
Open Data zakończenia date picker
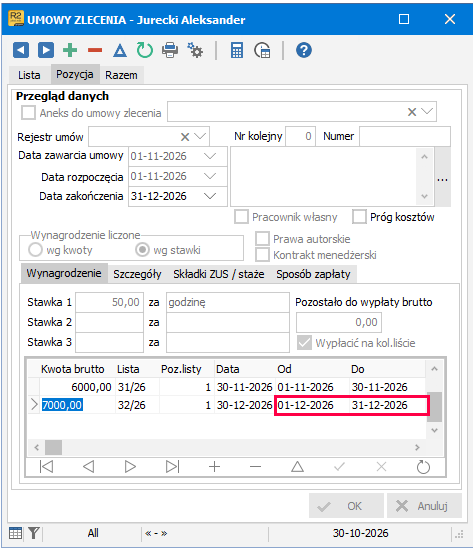pos(210,196)
